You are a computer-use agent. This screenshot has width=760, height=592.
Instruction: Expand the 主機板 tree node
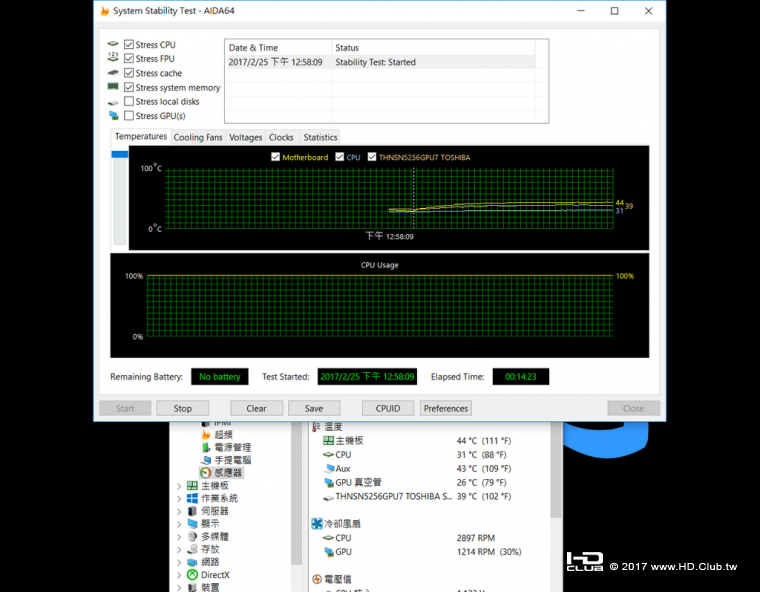tap(179, 486)
